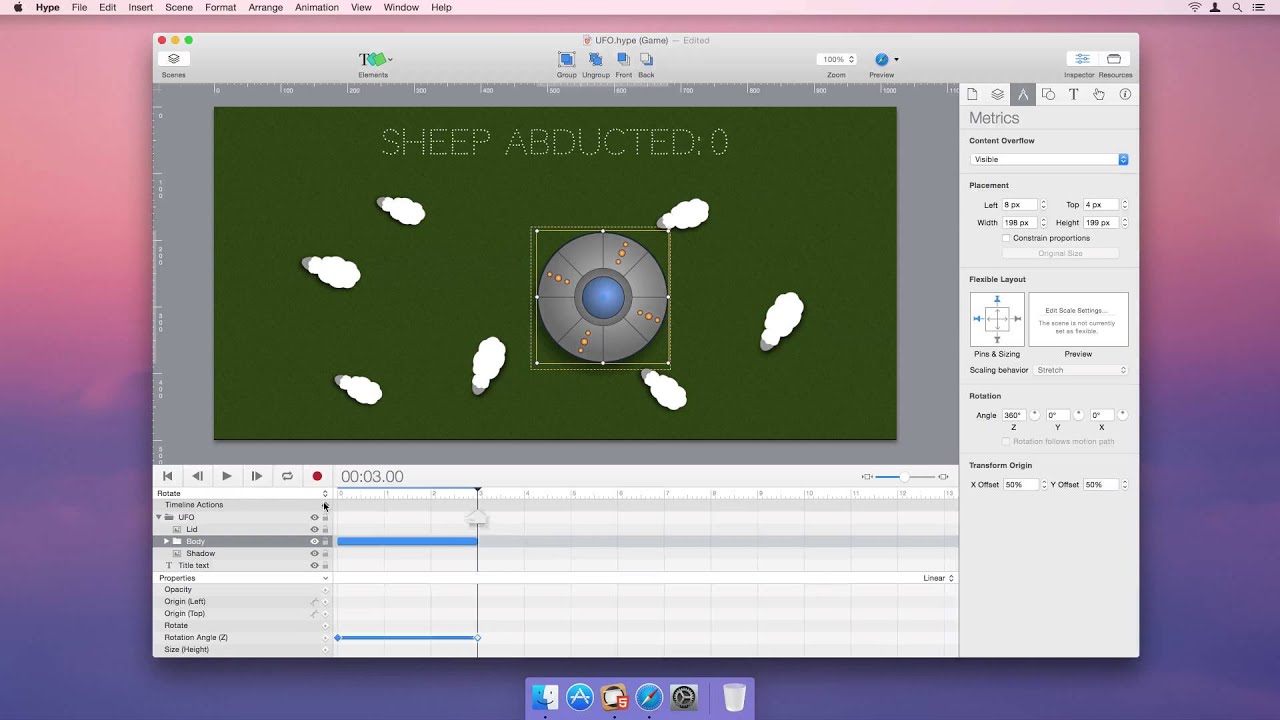
Task: Enable Constrain proportions checkbox
Action: tap(1005, 238)
